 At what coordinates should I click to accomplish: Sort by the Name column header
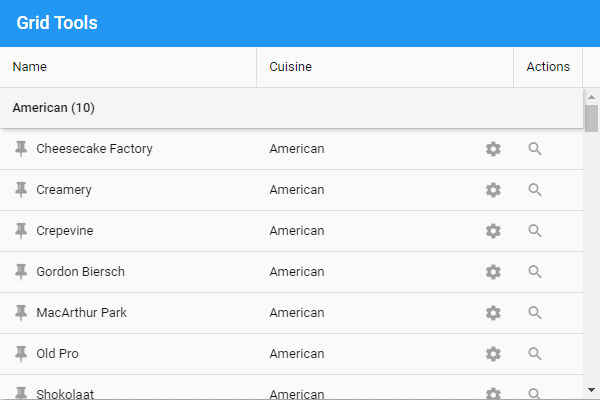click(x=30, y=67)
